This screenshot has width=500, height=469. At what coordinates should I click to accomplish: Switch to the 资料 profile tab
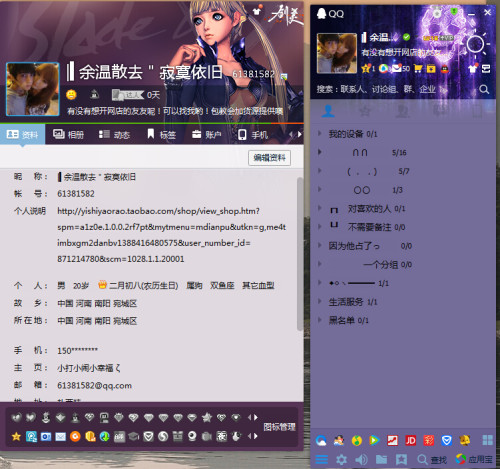pyautogui.click(x=22, y=135)
